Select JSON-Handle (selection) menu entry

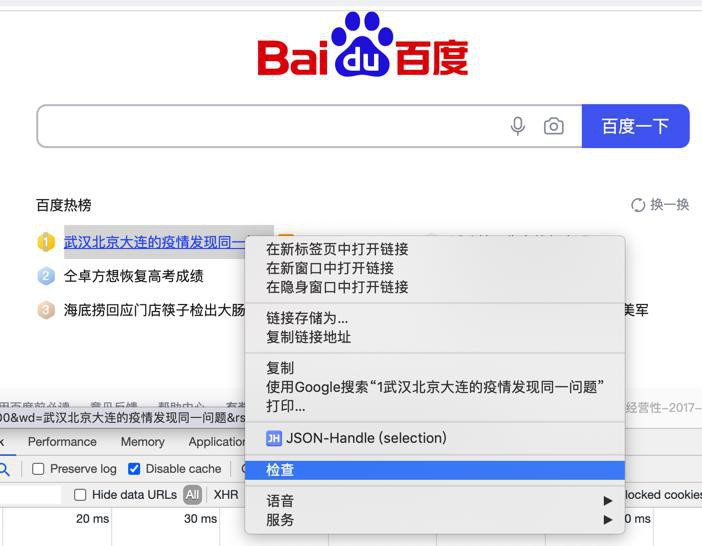click(435, 438)
